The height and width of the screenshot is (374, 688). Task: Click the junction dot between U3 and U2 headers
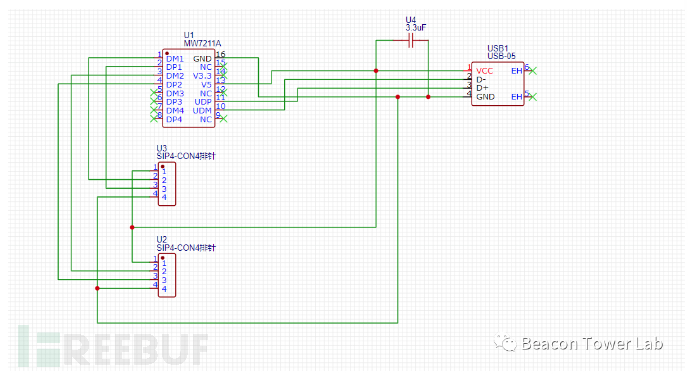[x=132, y=227]
